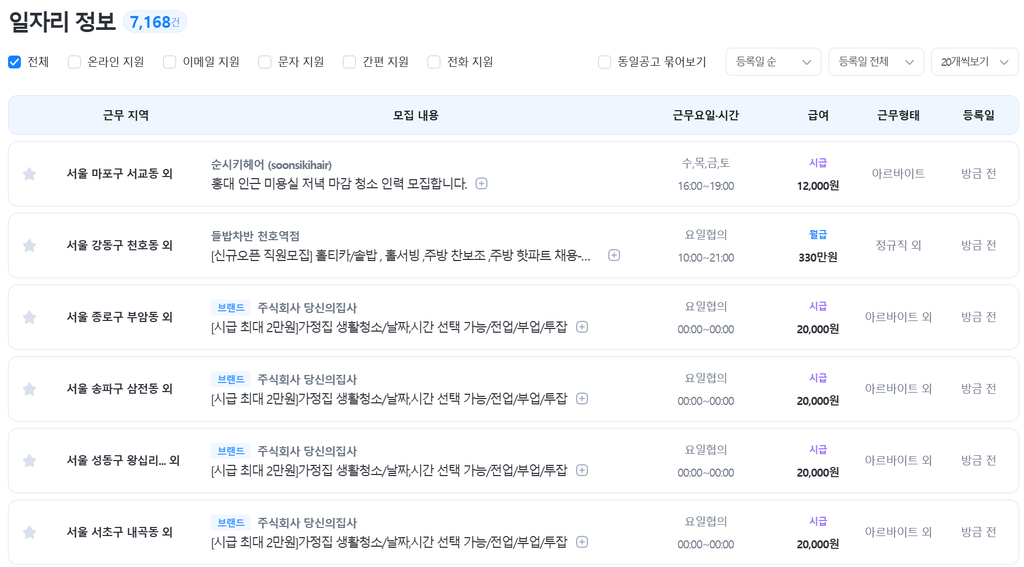Viewport: 1024px width, 567px height.
Task: Click company name 들밥차반 천호역점
Action: pyautogui.click(x=255, y=236)
